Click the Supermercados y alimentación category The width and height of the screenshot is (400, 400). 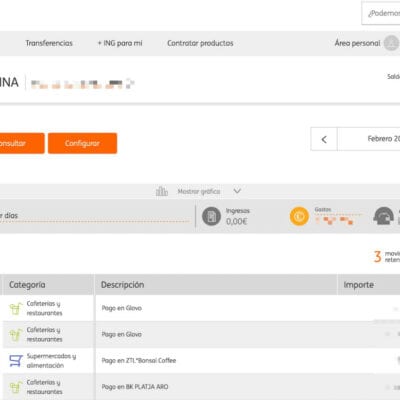[51, 361]
